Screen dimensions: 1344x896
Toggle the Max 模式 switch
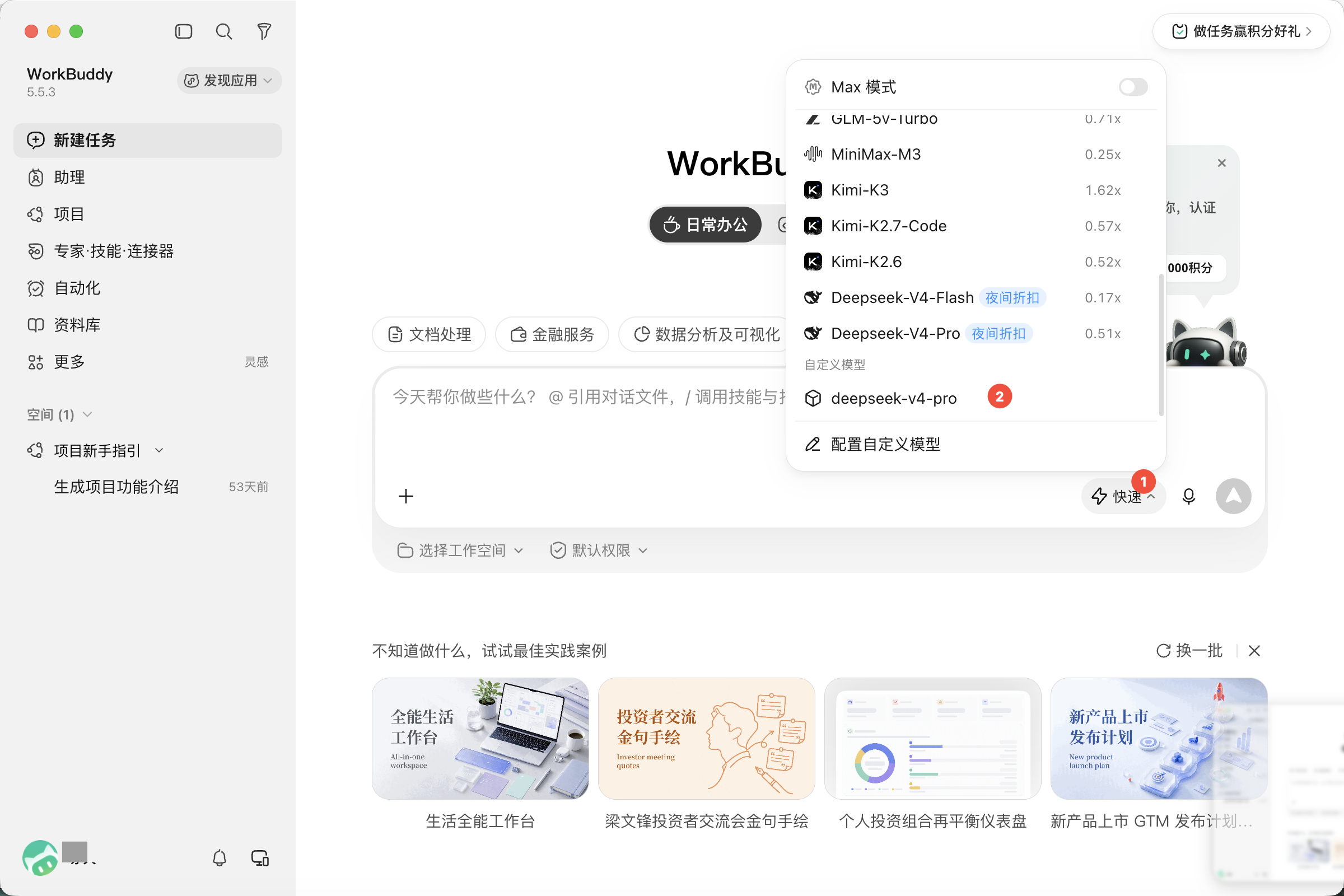[x=1132, y=87]
